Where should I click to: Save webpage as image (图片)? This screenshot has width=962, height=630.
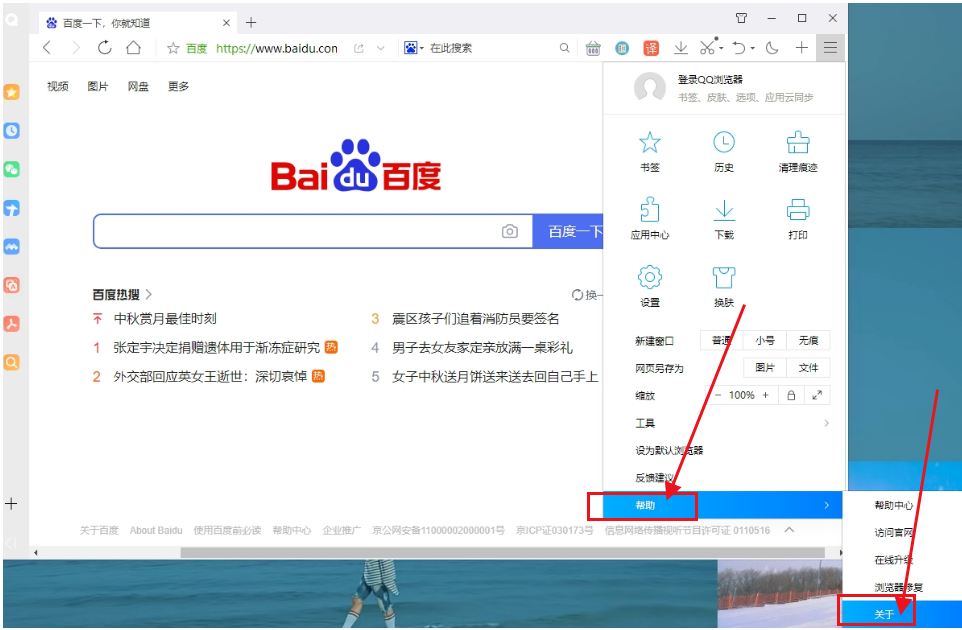pyautogui.click(x=764, y=367)
